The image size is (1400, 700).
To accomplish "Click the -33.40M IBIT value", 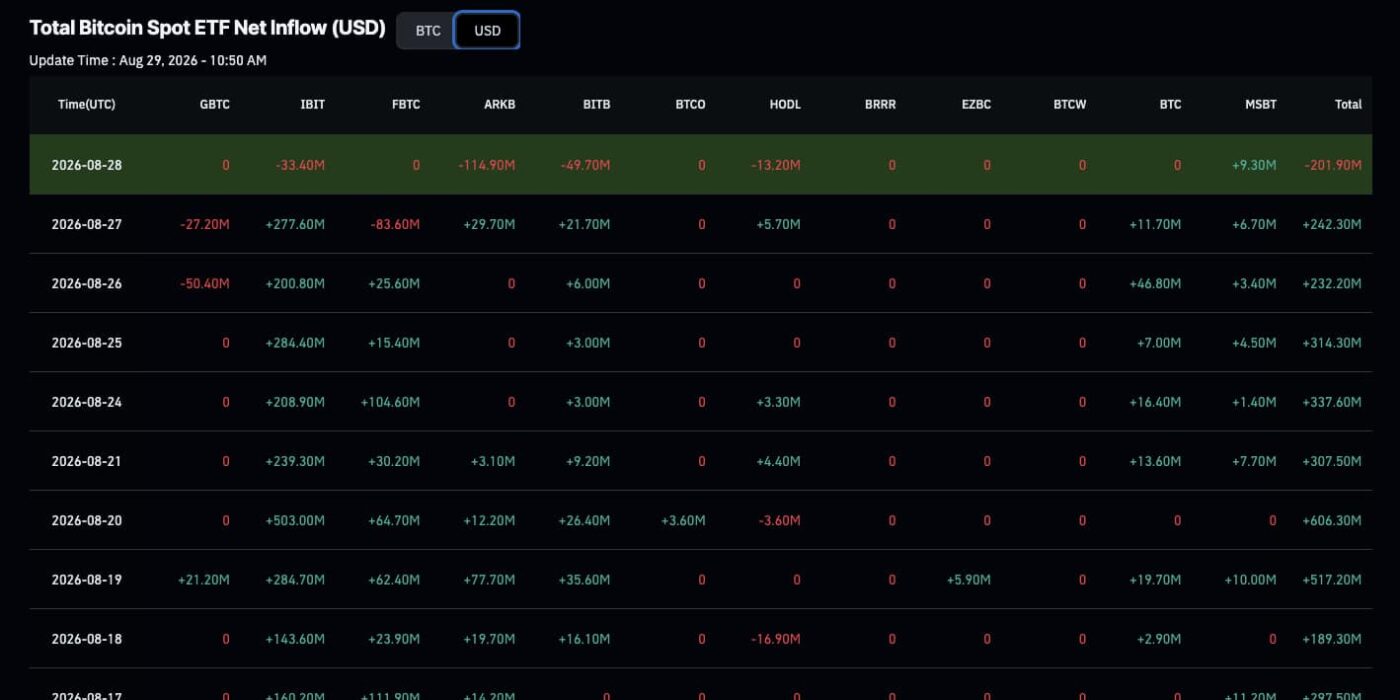I will (300, 165).
